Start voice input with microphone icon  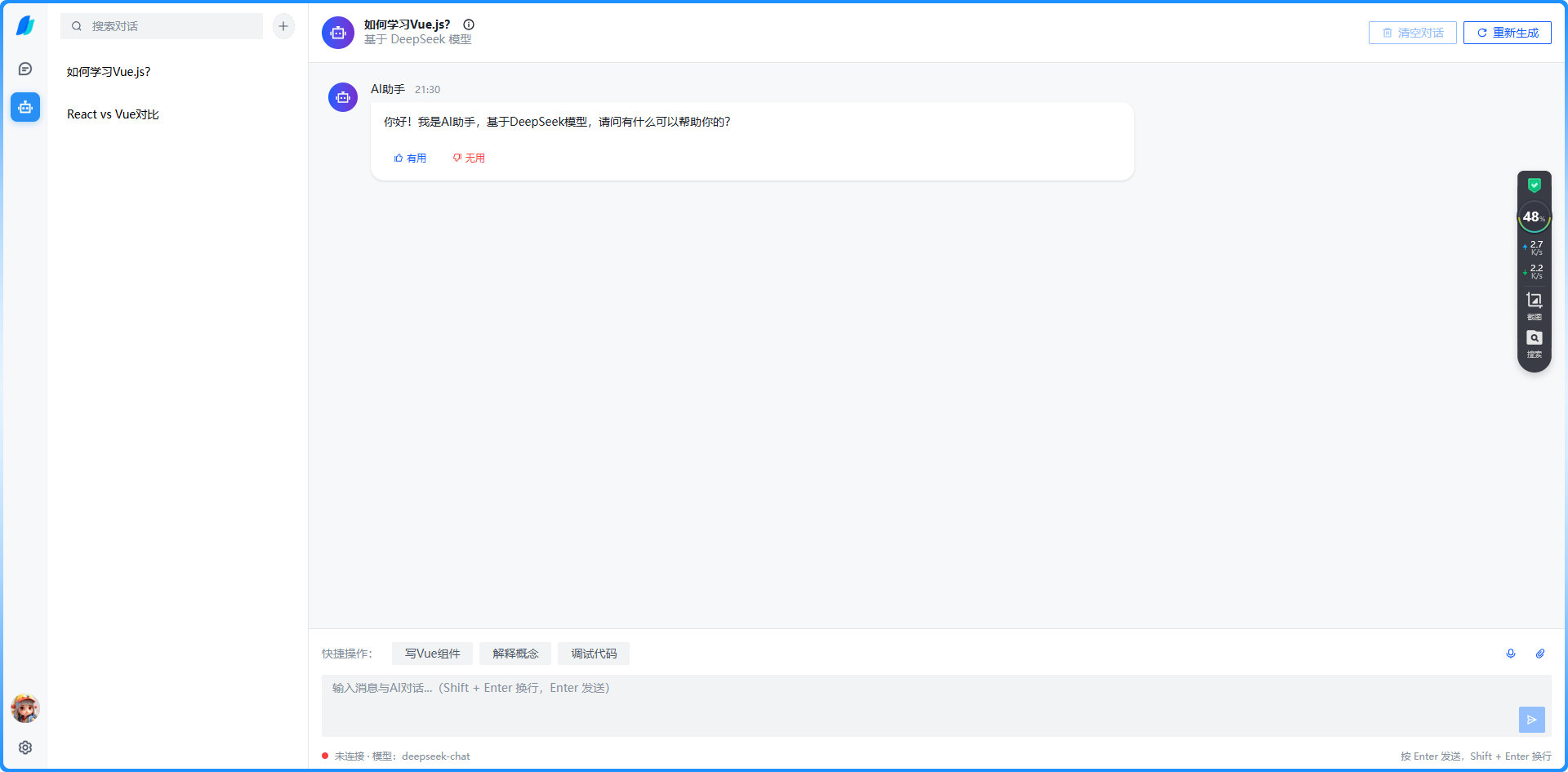pos(1511,654)
